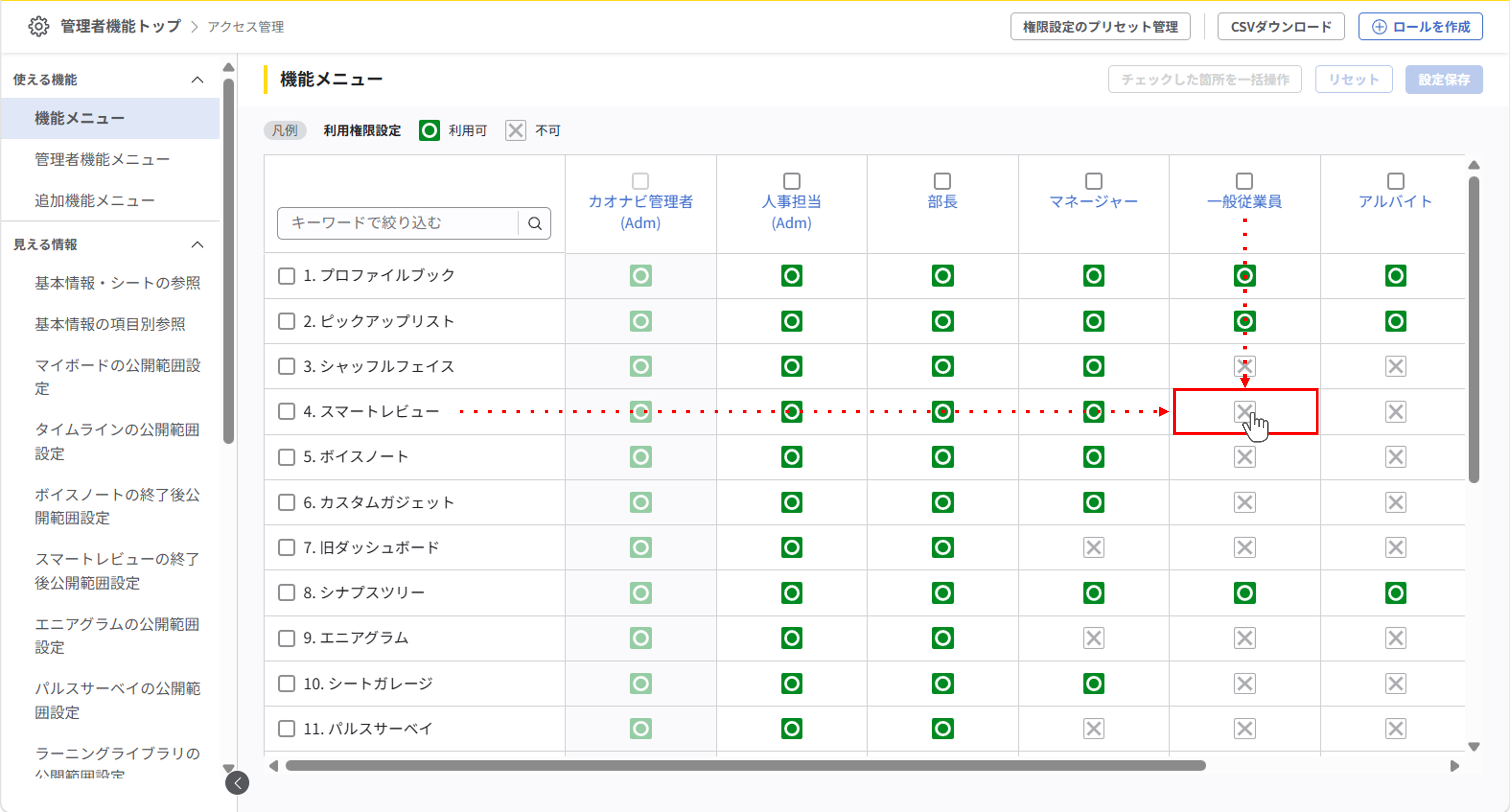Image resolution: width=1510 pixels, height=812 pixels.
Task: Toggle プロファイルブック permission for 人事担当
Action: [x=791, y=276]
